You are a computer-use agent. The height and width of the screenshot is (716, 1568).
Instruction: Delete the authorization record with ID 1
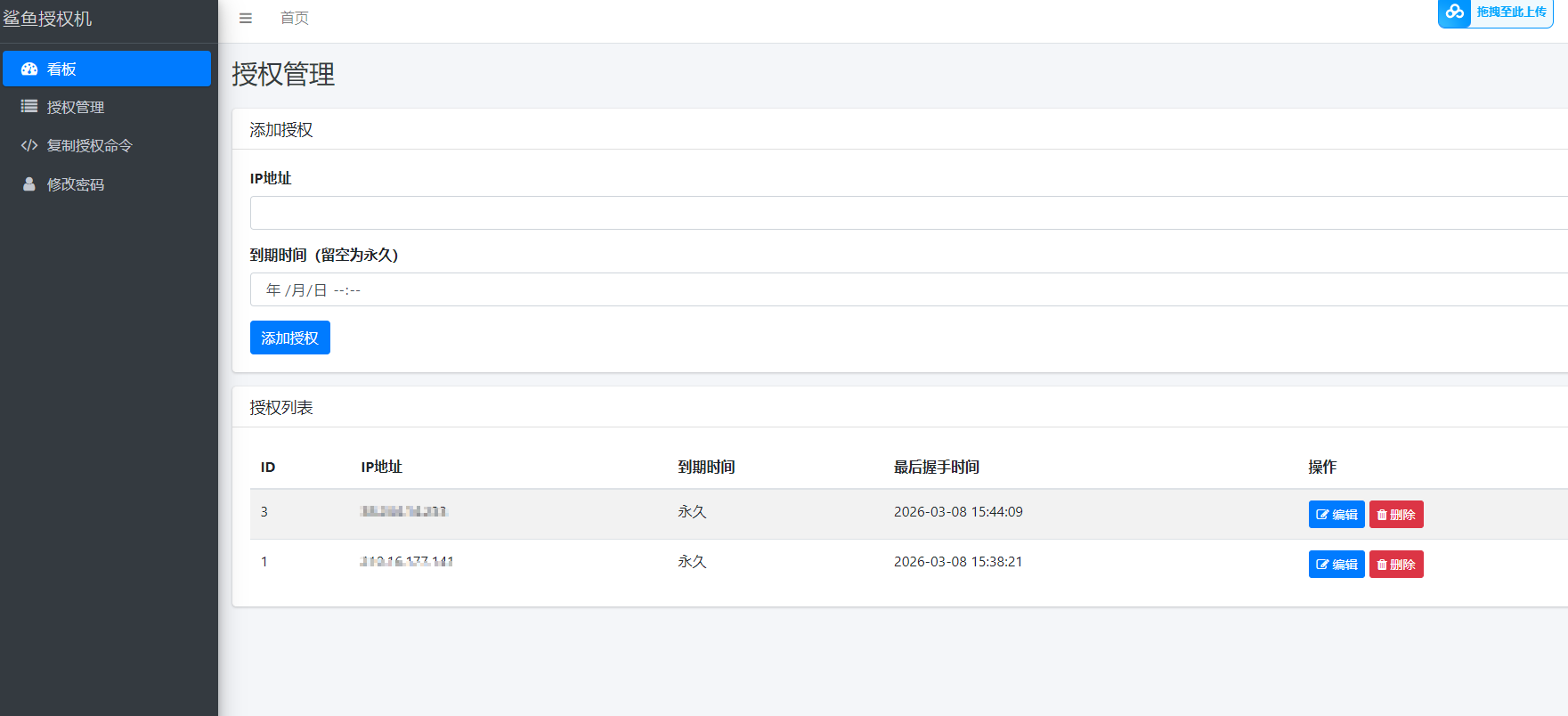point(1396,564)
